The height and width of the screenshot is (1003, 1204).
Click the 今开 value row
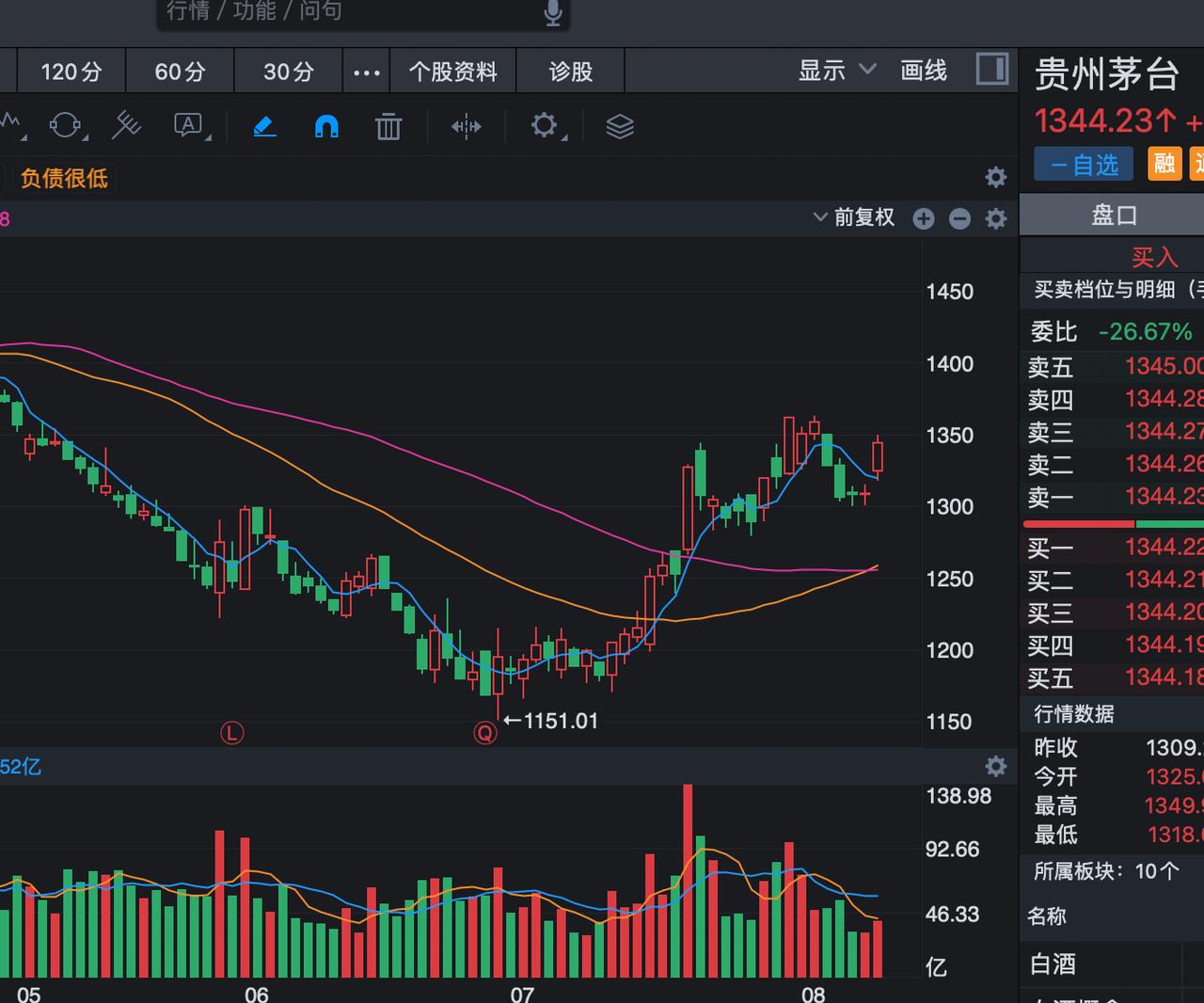pos(1113,776)
